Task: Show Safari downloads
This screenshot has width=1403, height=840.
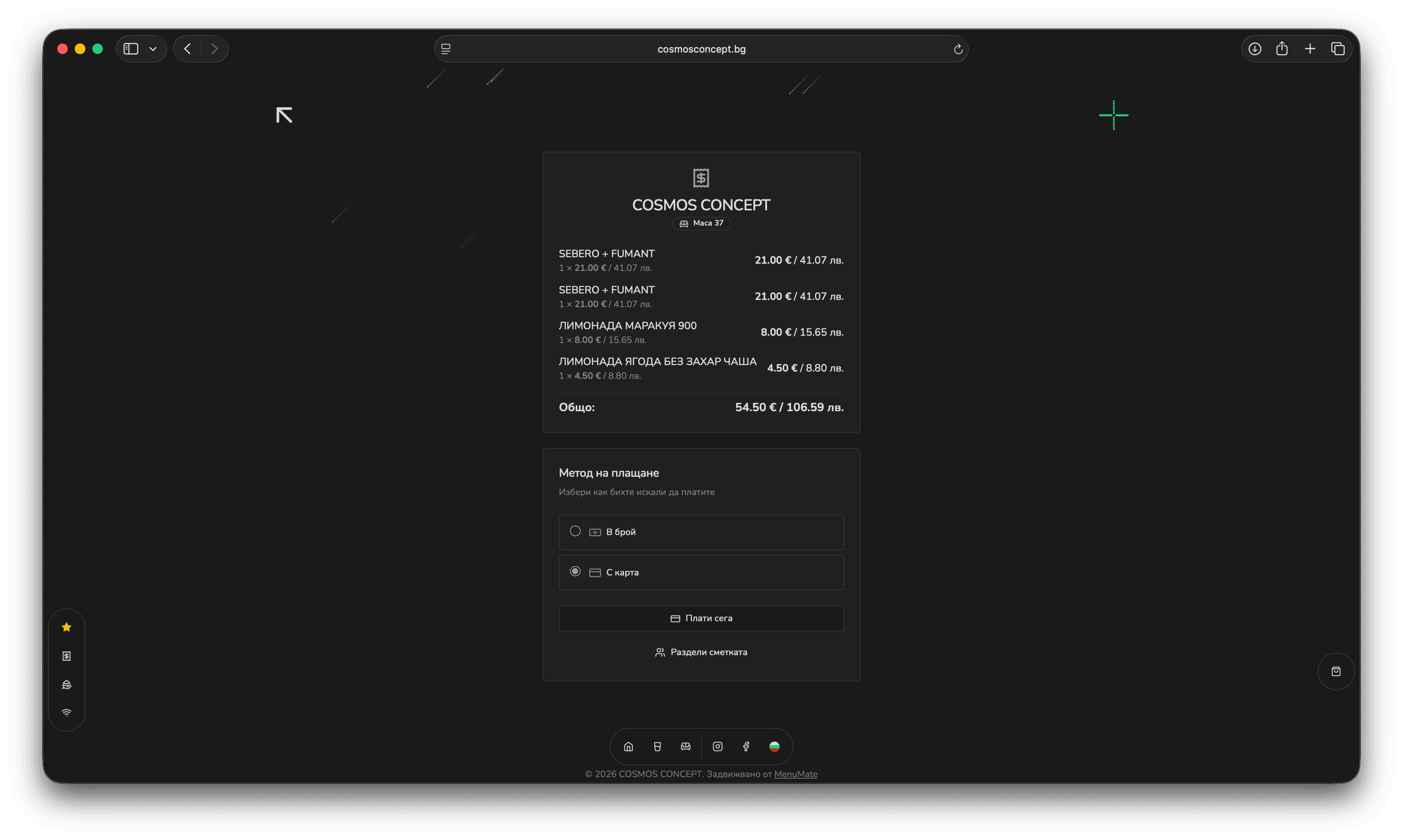Action: click(1255, 49)
